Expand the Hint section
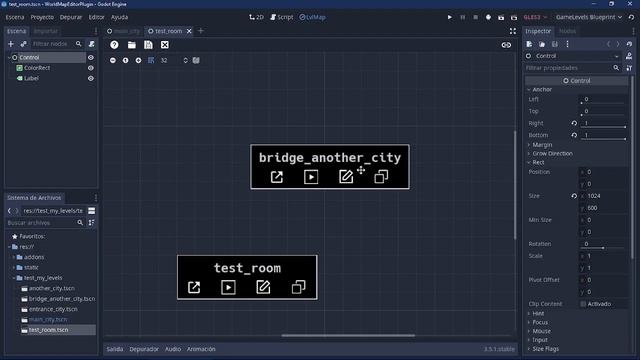Viewport: 640px width, 360px height. (x=529, y=313)
